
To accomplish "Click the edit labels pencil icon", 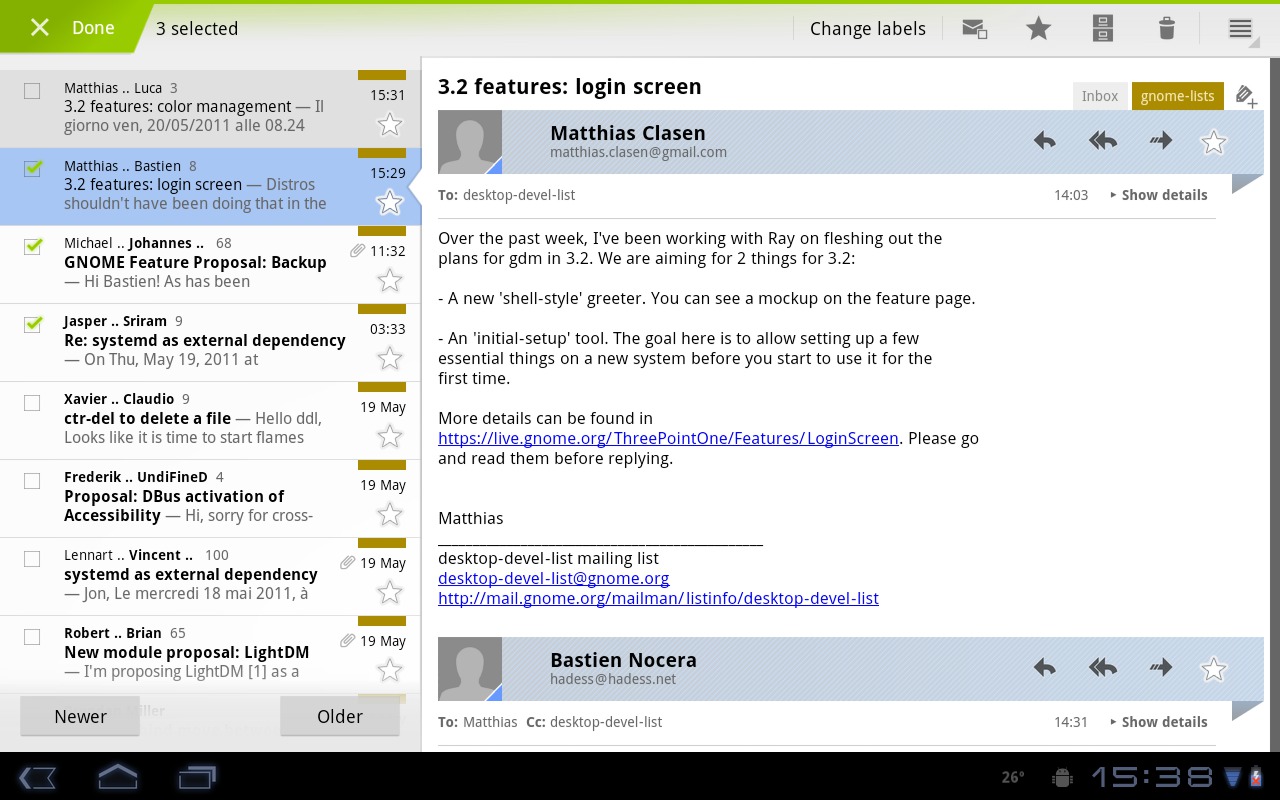I will 1246,96.
